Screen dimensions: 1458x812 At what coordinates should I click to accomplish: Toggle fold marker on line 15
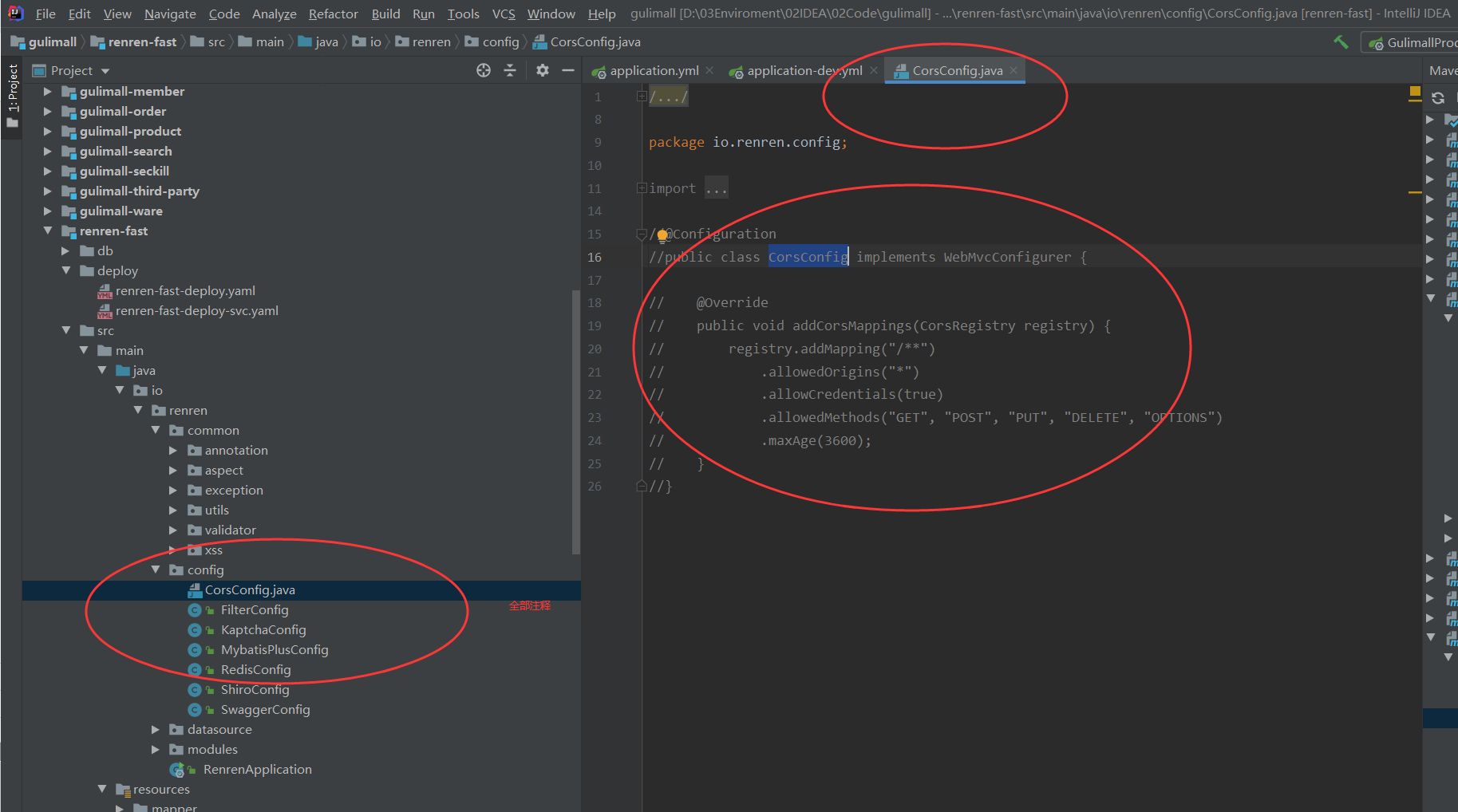642,235
